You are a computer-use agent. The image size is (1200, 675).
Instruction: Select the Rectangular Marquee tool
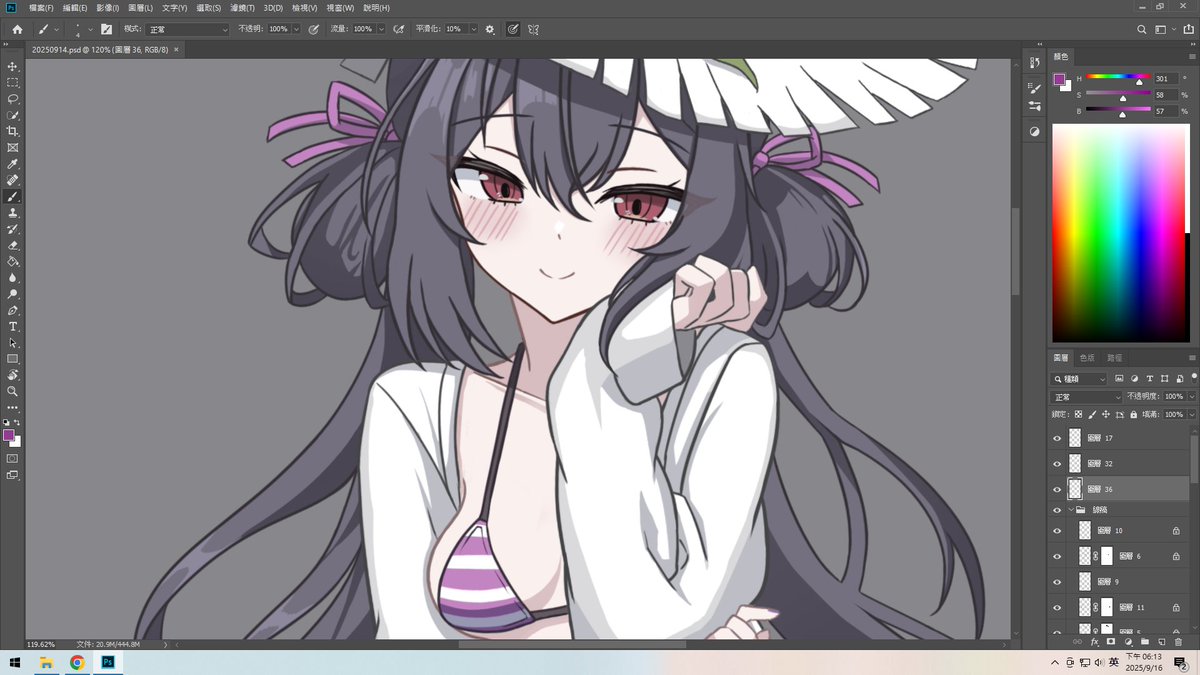pos(13,82)
